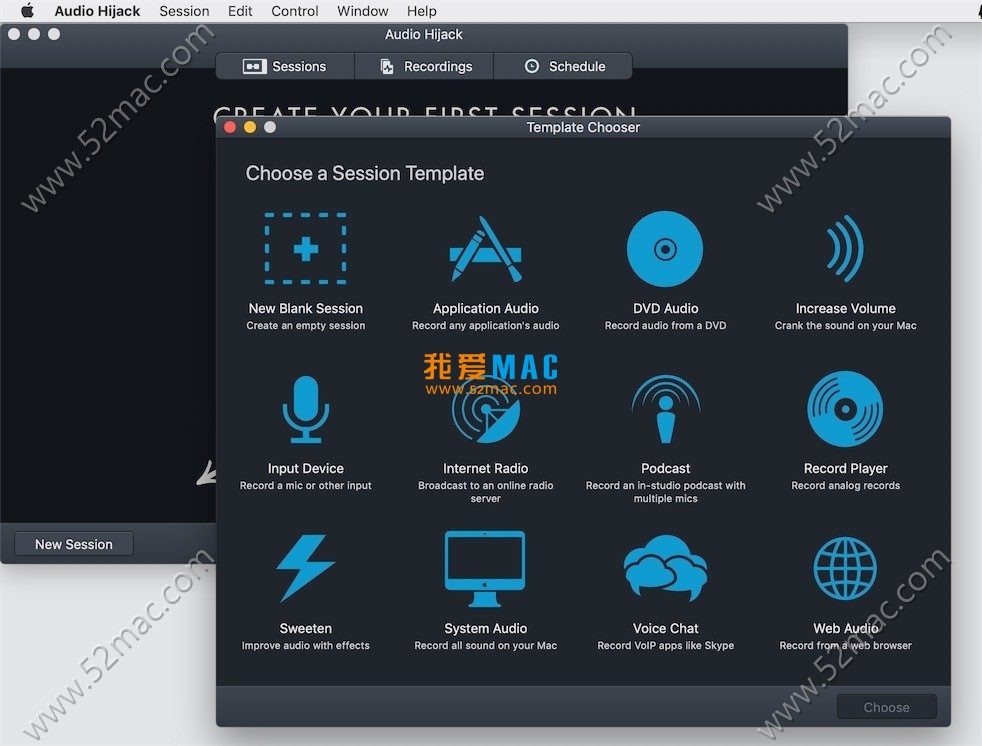Open the Window menu

(363, 11)
